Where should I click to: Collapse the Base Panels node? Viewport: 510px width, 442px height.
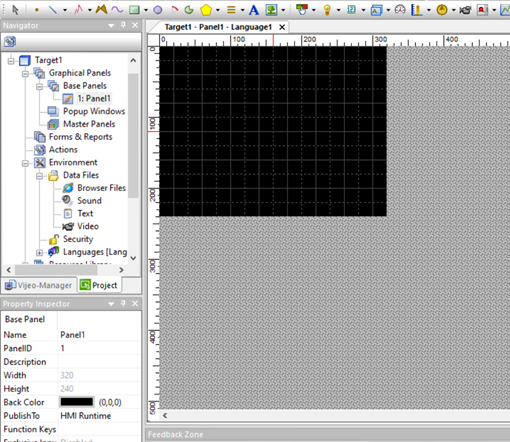(39, 86)
